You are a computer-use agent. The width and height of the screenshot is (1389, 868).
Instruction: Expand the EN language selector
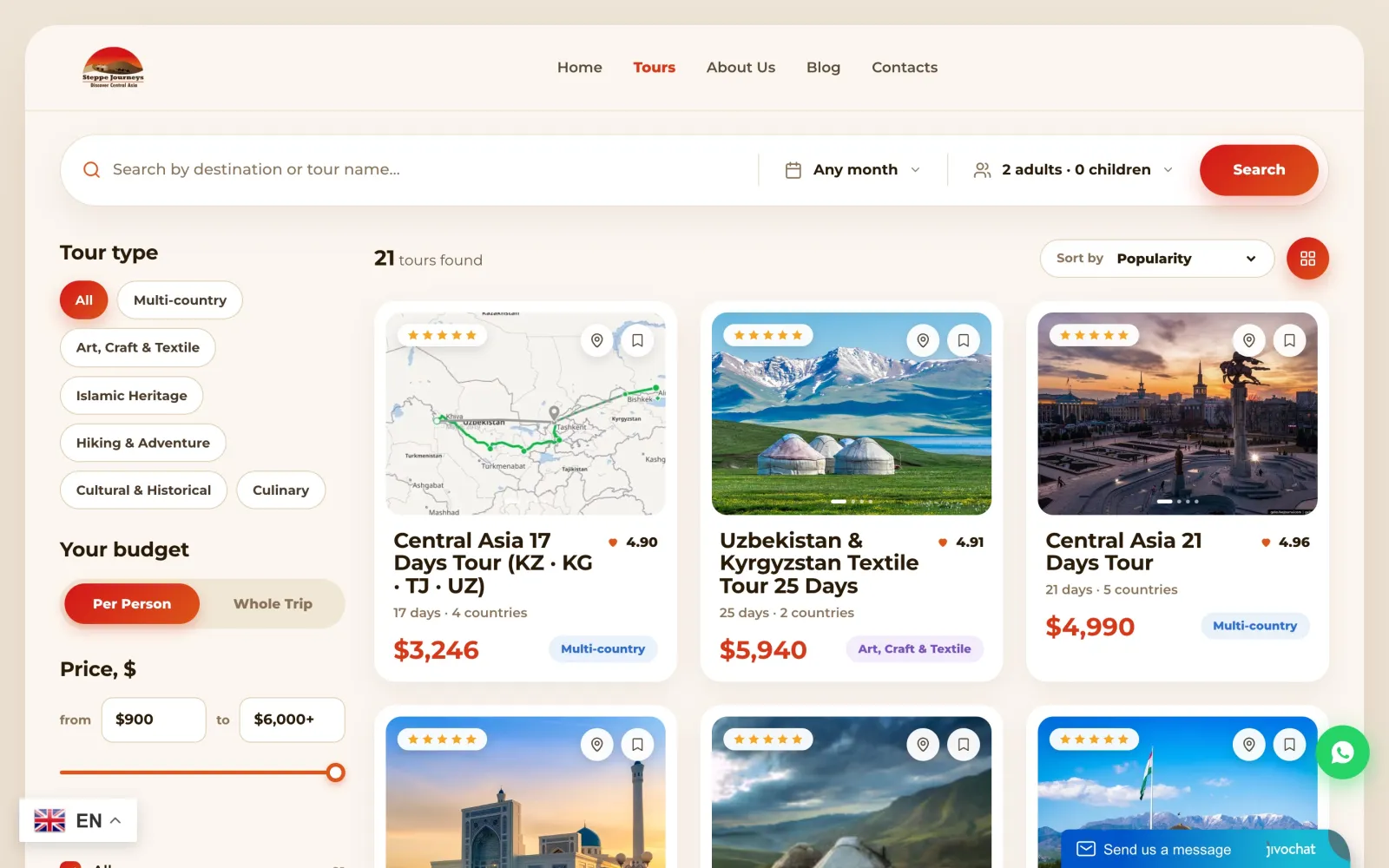pos(78,820)
